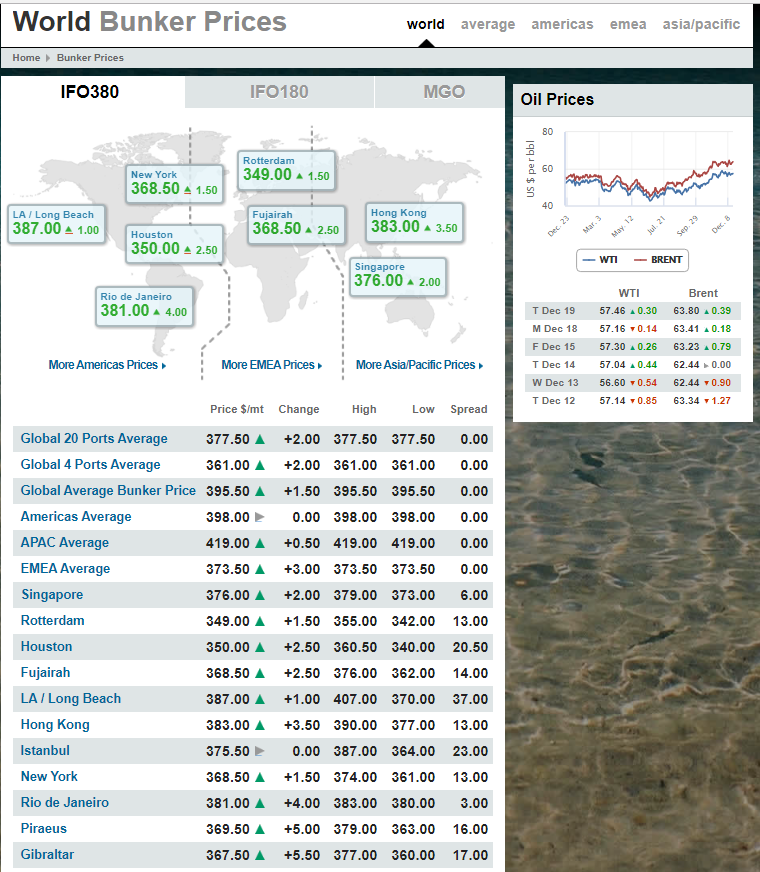The image size is (760, 872).
Task: Click the Change column header
Action: click(299, 409)
